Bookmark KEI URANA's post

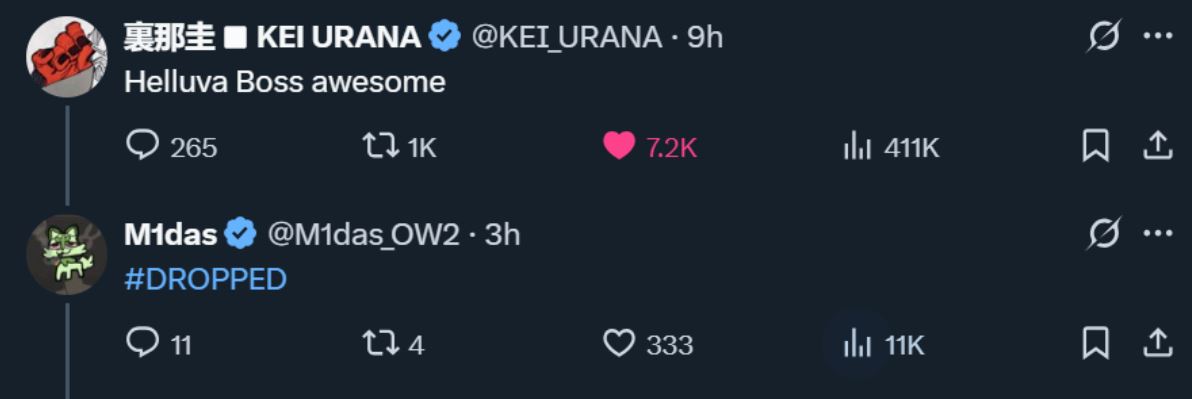point(1095,146)
